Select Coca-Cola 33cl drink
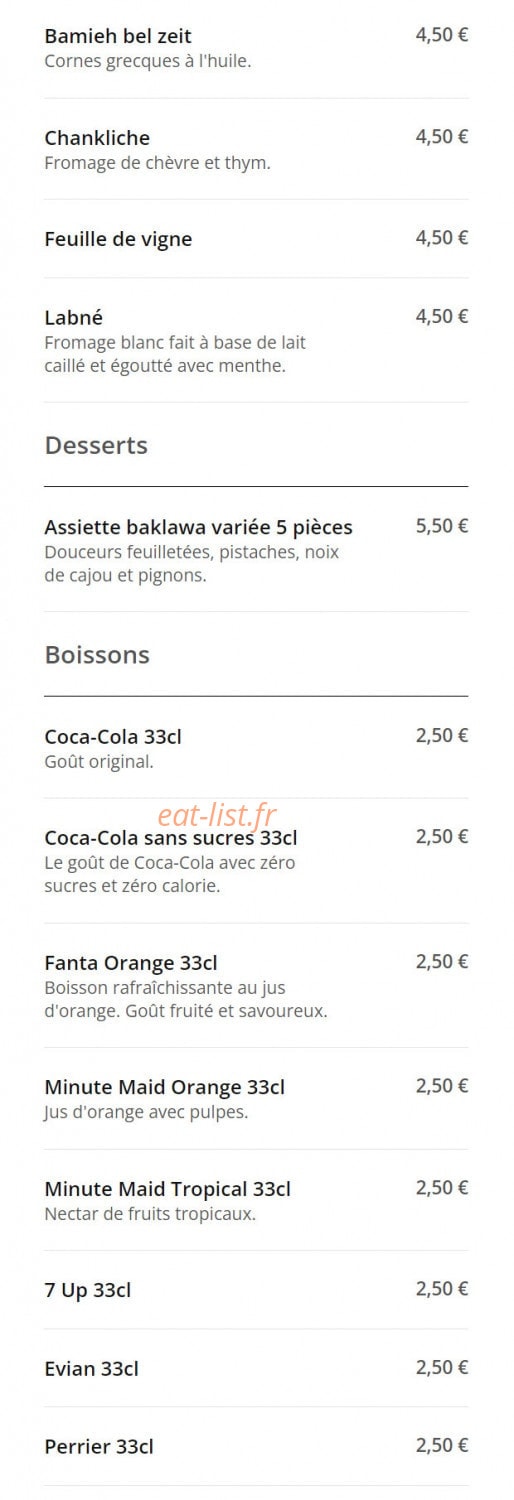 tap(256, 748)
